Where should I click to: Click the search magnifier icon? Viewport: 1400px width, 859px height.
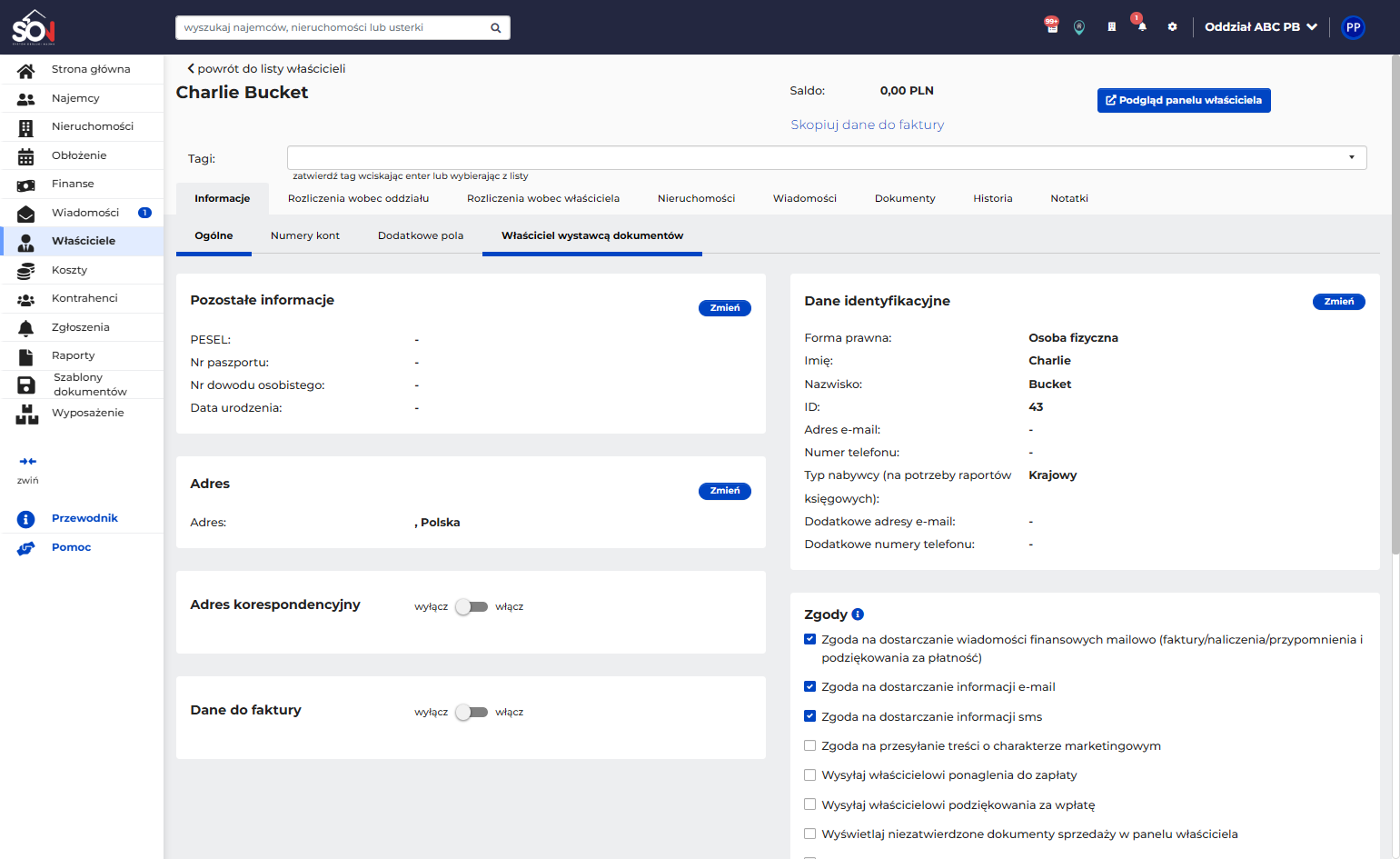pos(496,28)
